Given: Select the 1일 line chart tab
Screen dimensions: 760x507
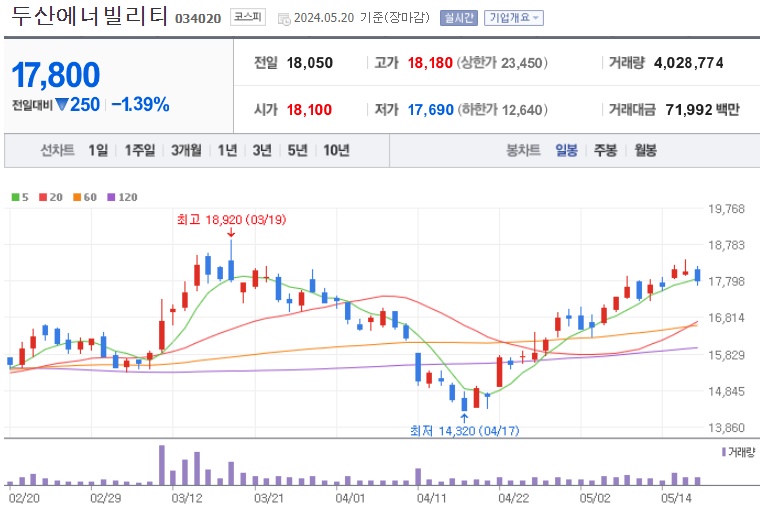Looking at the screenshot, I should point(98,150).
